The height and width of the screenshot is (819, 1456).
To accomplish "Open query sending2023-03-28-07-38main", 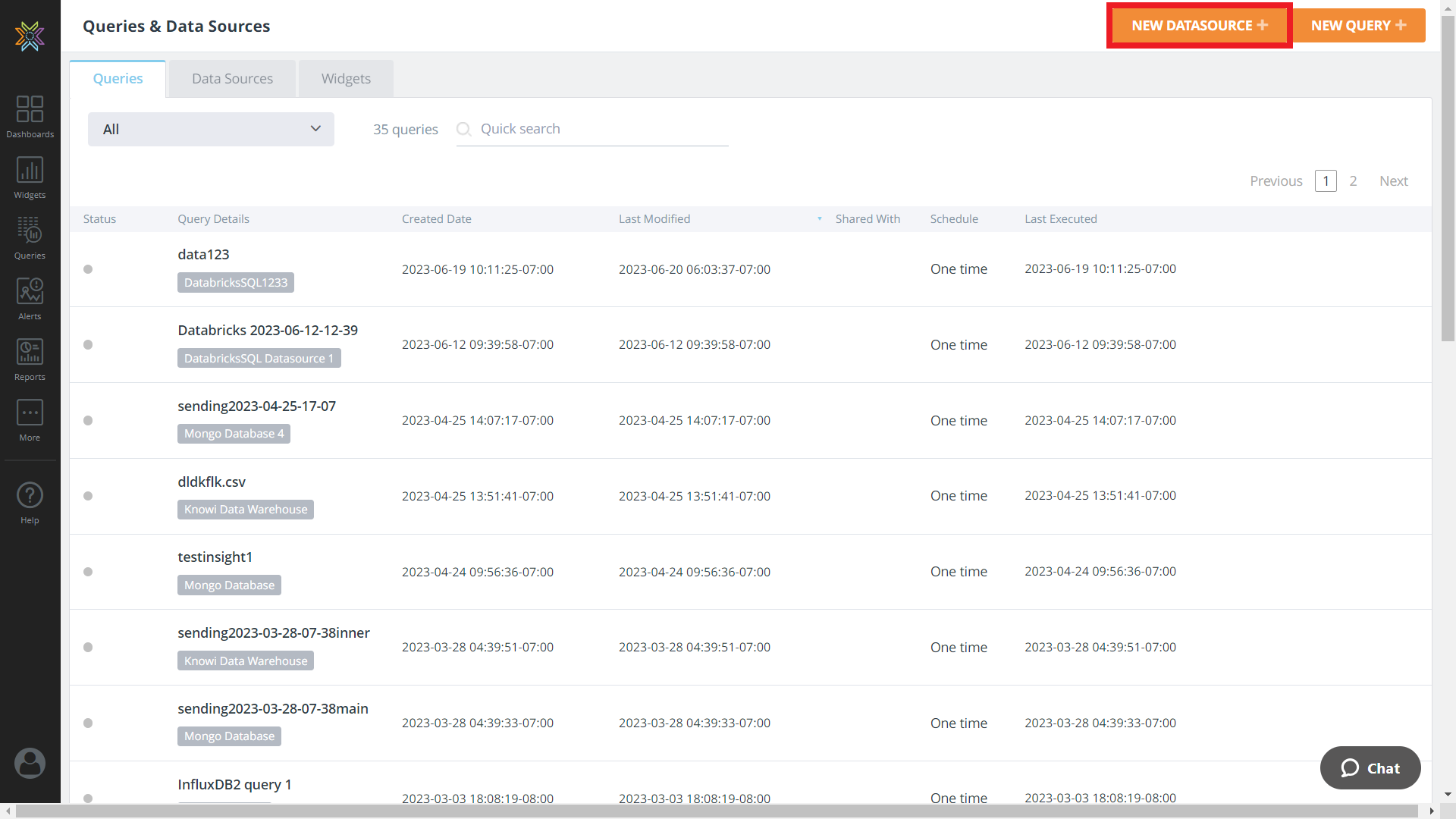I will (273, 709).
